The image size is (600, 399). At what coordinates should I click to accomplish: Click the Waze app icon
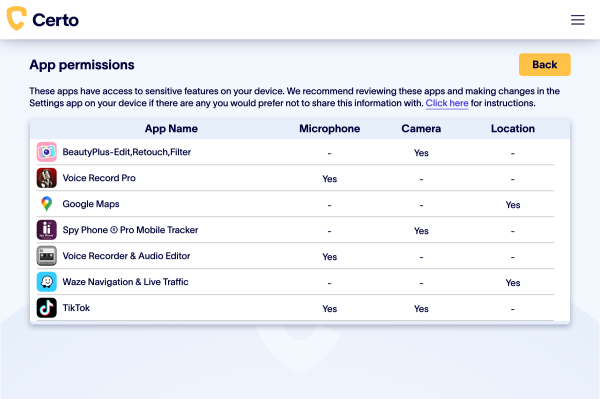(x=47, y=282)
